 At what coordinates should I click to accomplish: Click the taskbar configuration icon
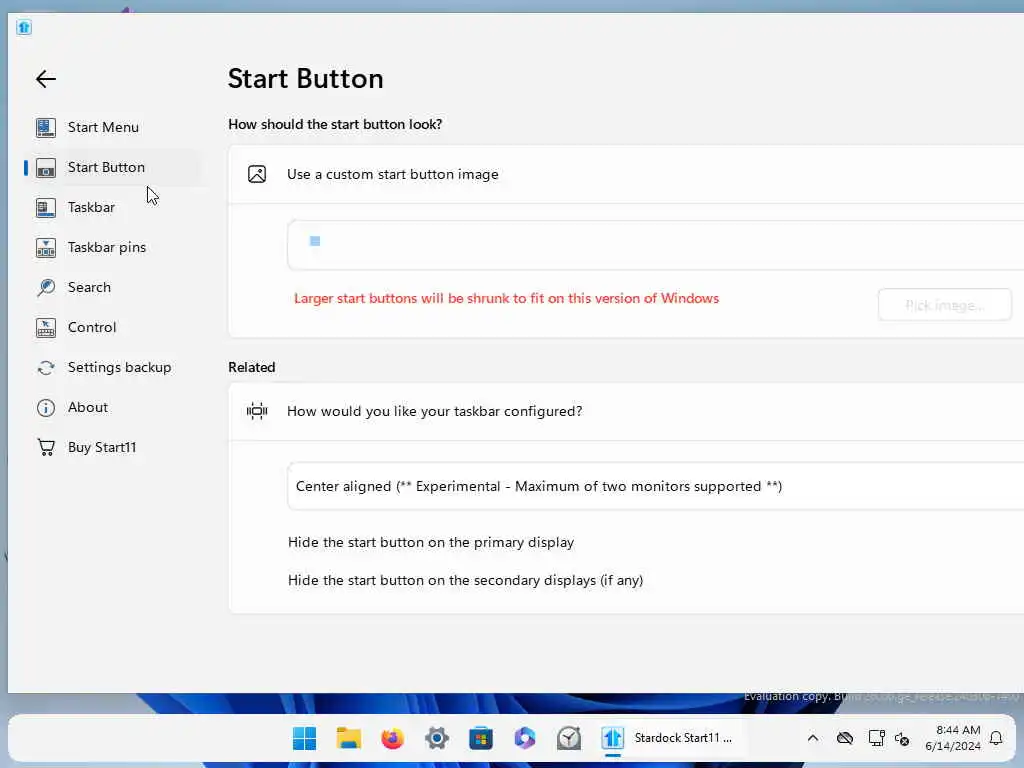point(257,411)
